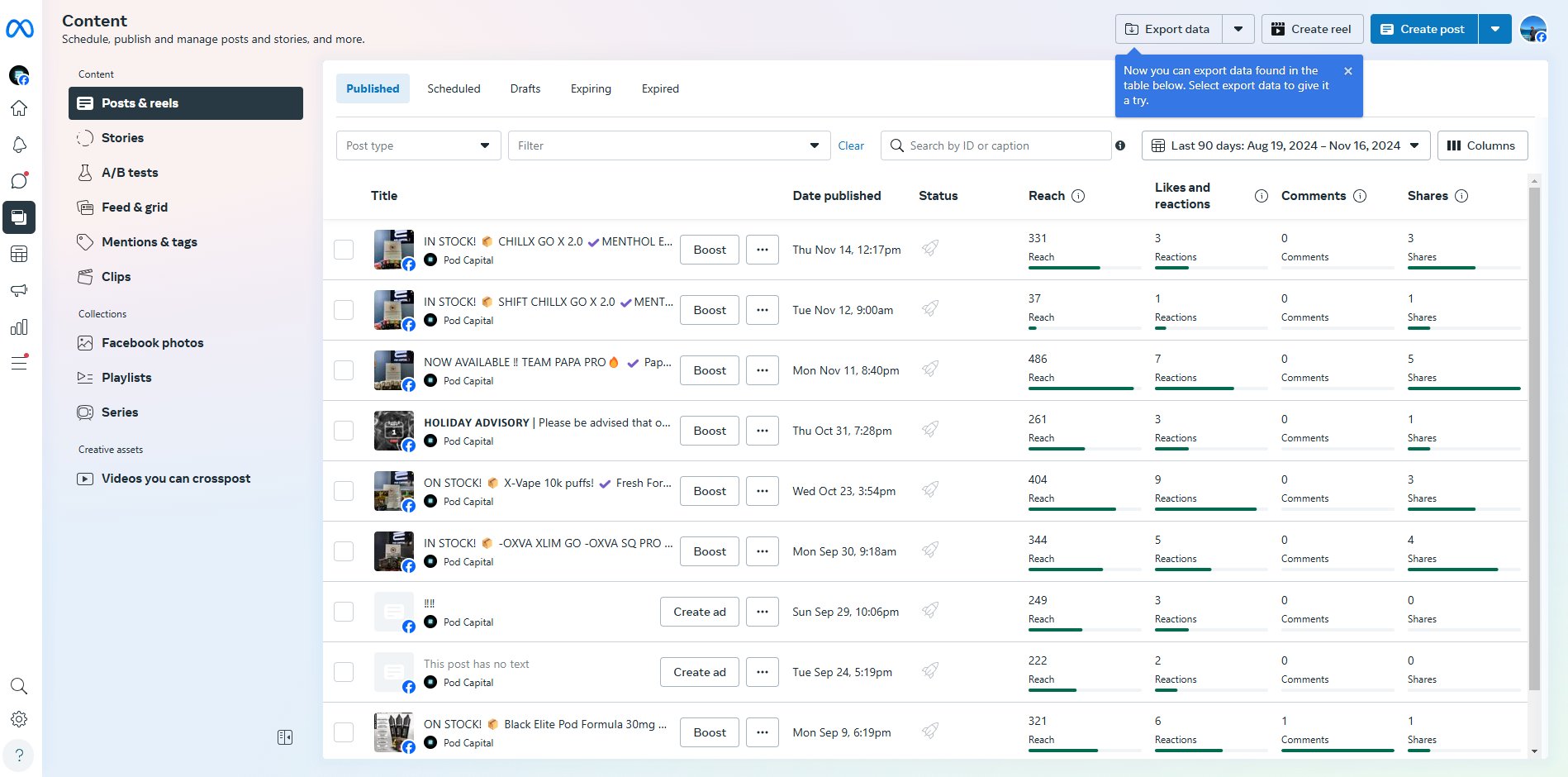Open more options for CHILLX GO X 2.0 post

(763, 250)
